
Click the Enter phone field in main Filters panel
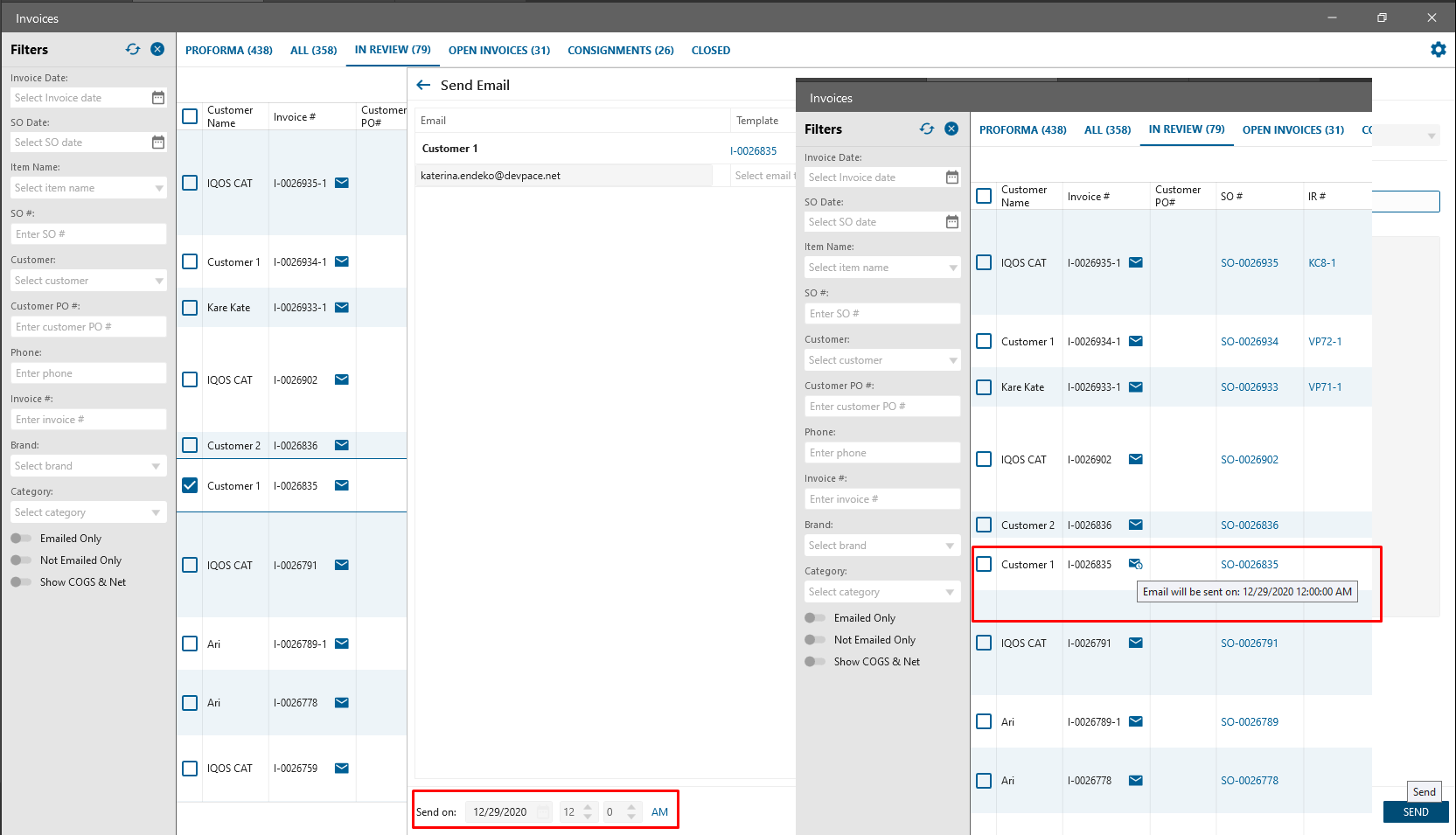tap(88, 373)
